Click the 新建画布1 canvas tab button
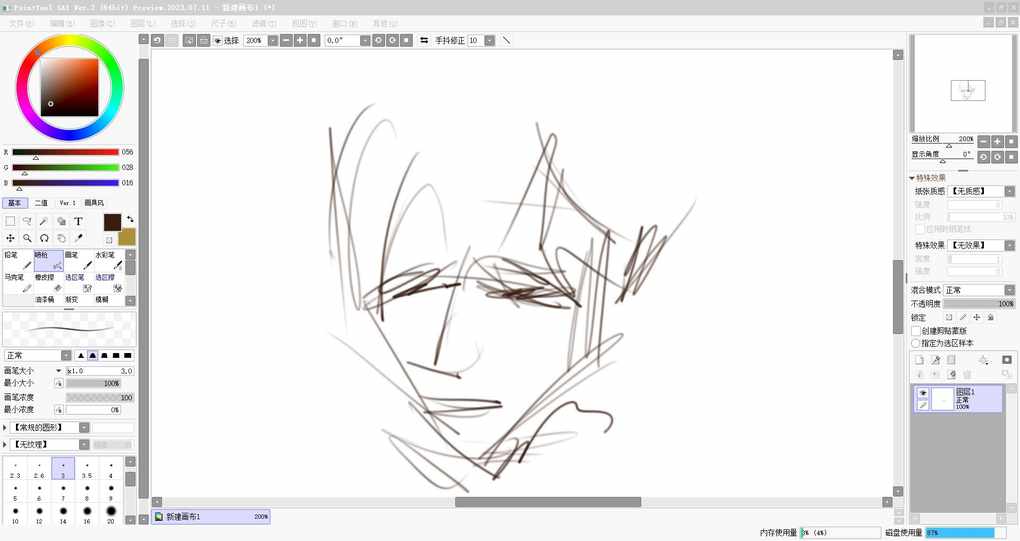1020x541 pixels. [210, 517]
